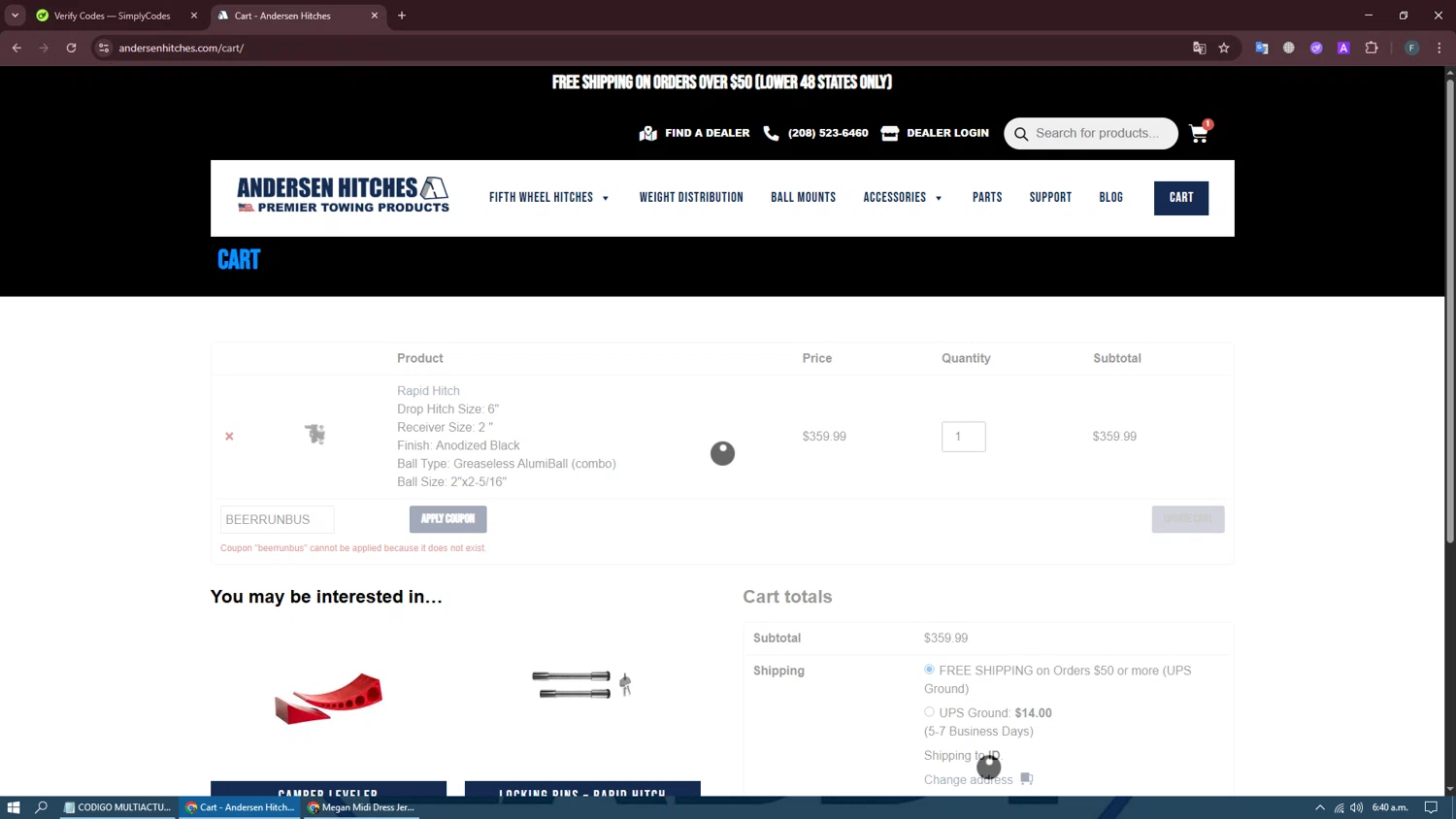
Task: Open a new browser tab
Action: point(402,16)
